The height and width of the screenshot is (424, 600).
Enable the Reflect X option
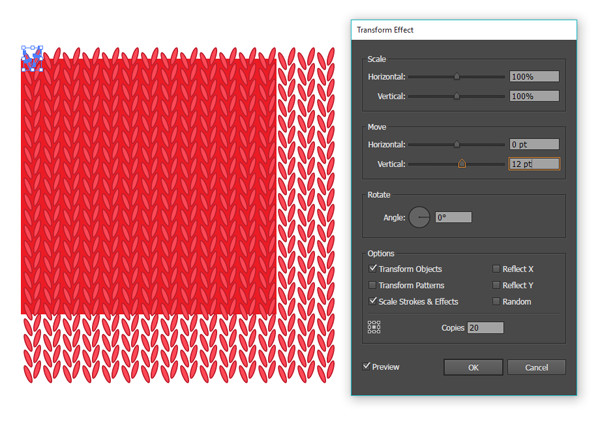pyautogui.click(x=496, y=269)
